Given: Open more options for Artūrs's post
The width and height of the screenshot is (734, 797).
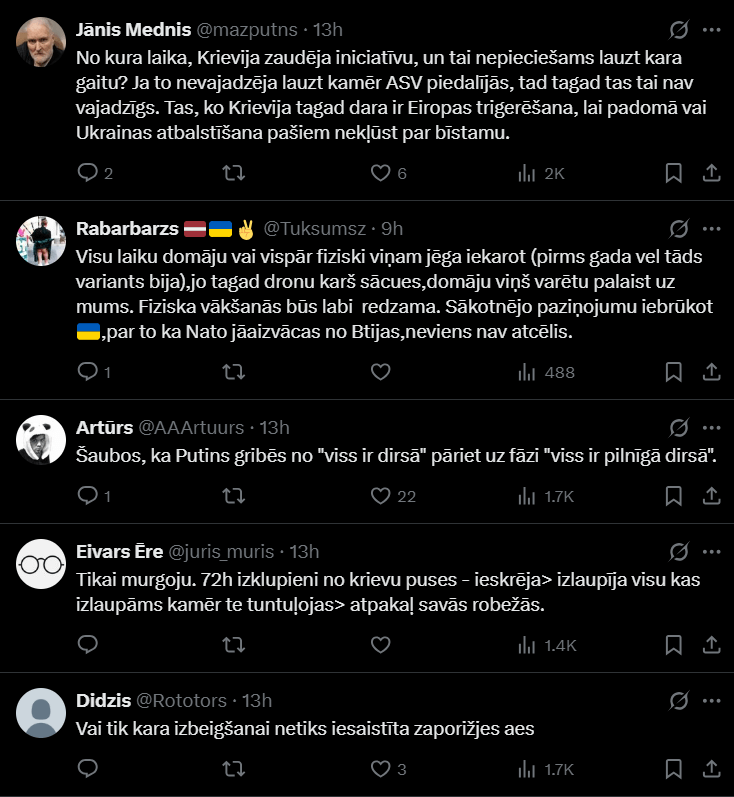Looking at the screenshot, I should (x=712, y=428).
